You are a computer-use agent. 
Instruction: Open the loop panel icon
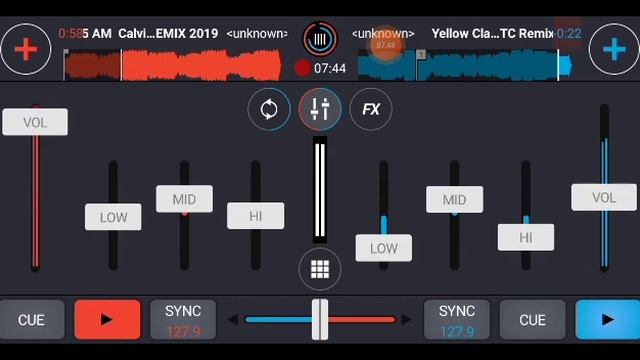(269, 109)
